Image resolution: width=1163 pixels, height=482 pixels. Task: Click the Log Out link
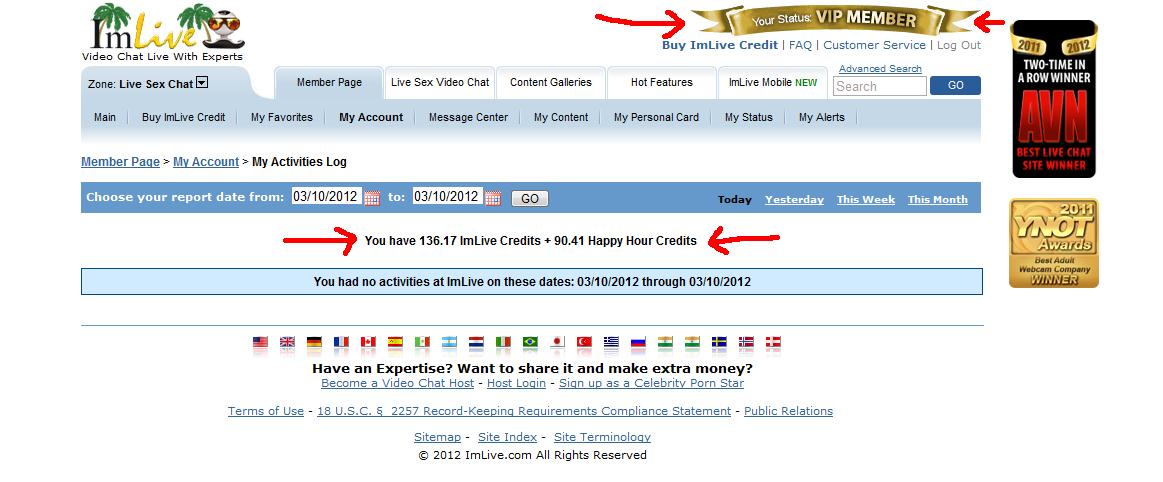click(x=959, y=45)
